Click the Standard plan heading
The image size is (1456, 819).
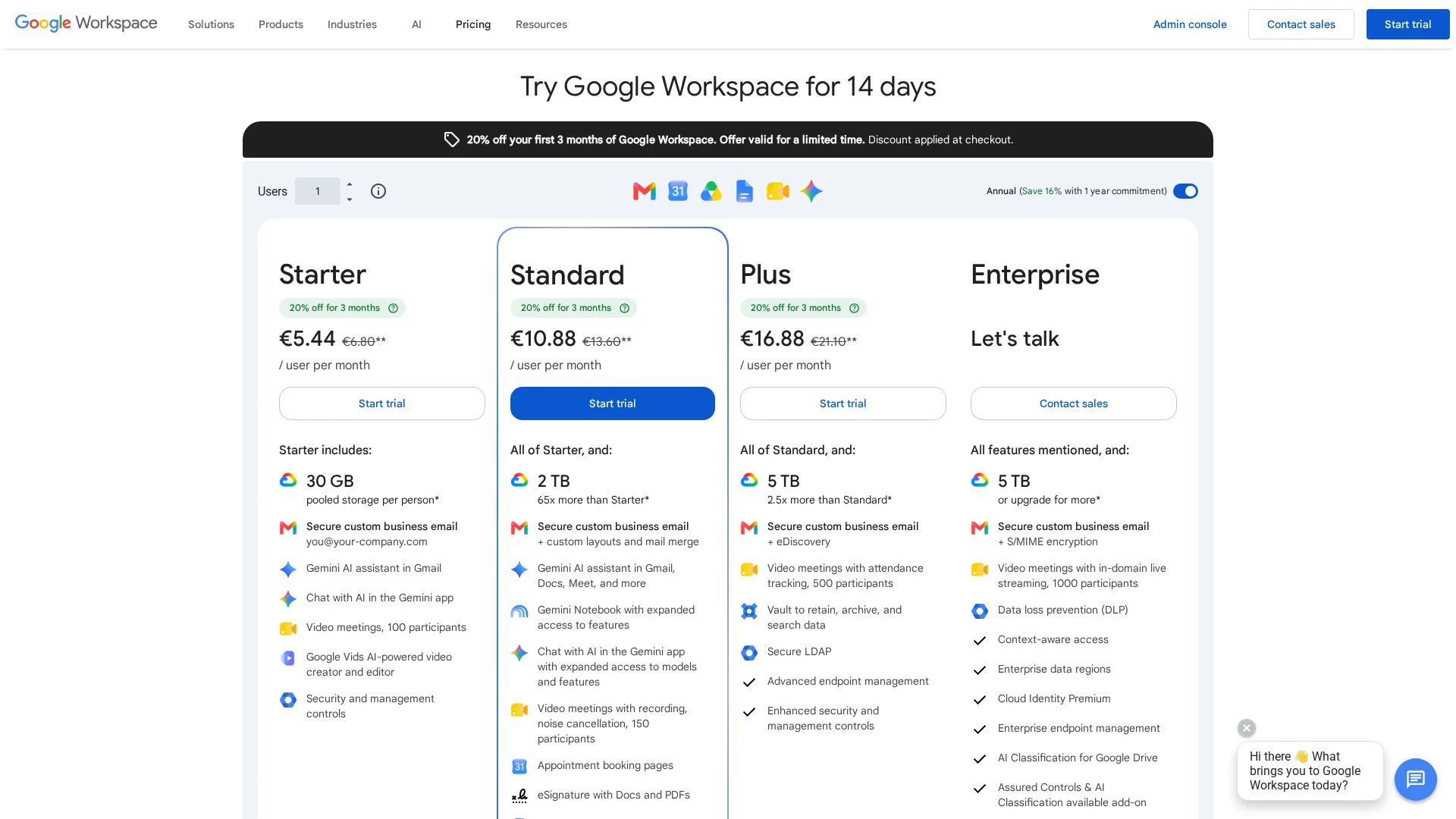tap(567, 275)
